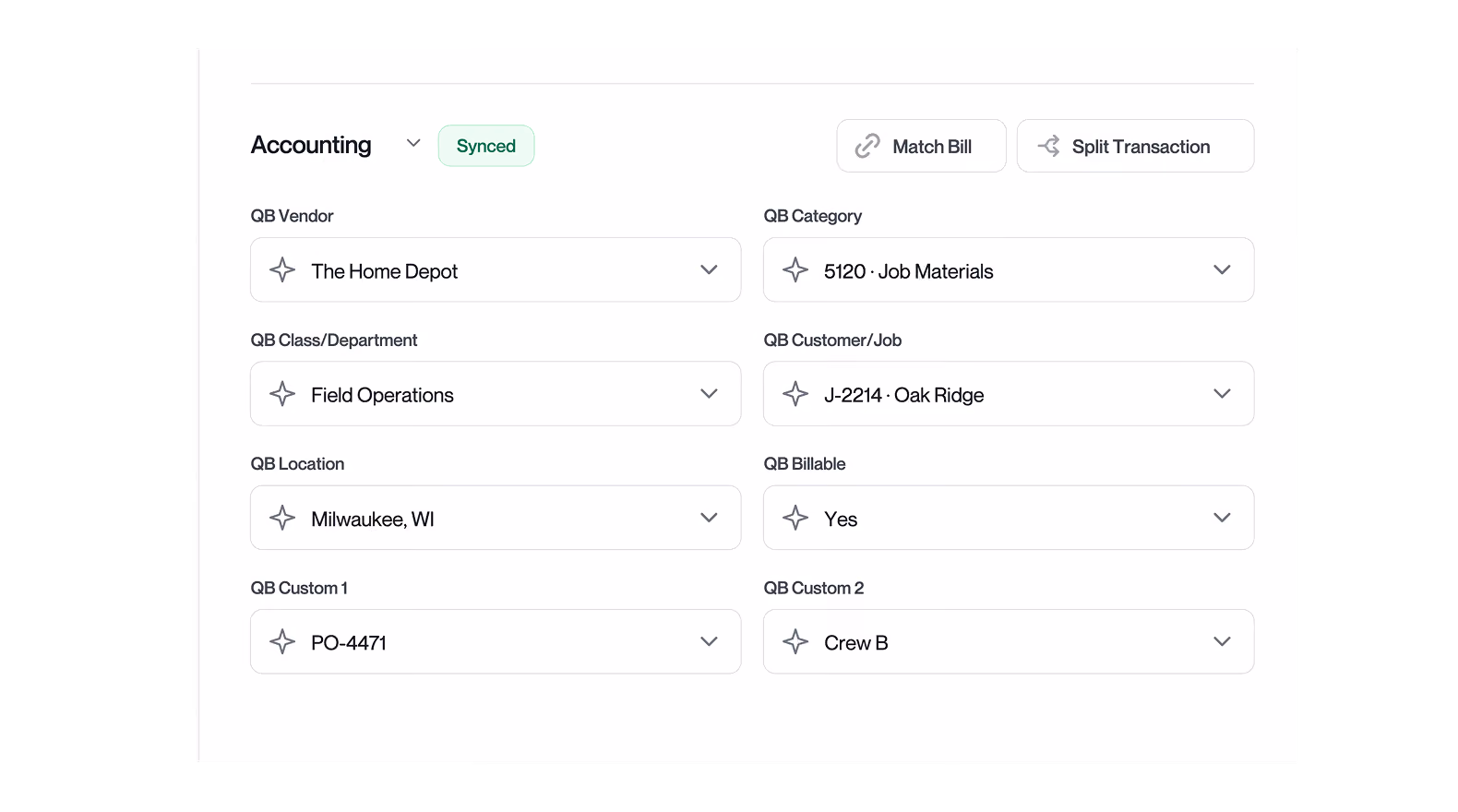Click the Field Operations value
The width and height of the screenshot is (1458, 812).
tap(382, 395)
